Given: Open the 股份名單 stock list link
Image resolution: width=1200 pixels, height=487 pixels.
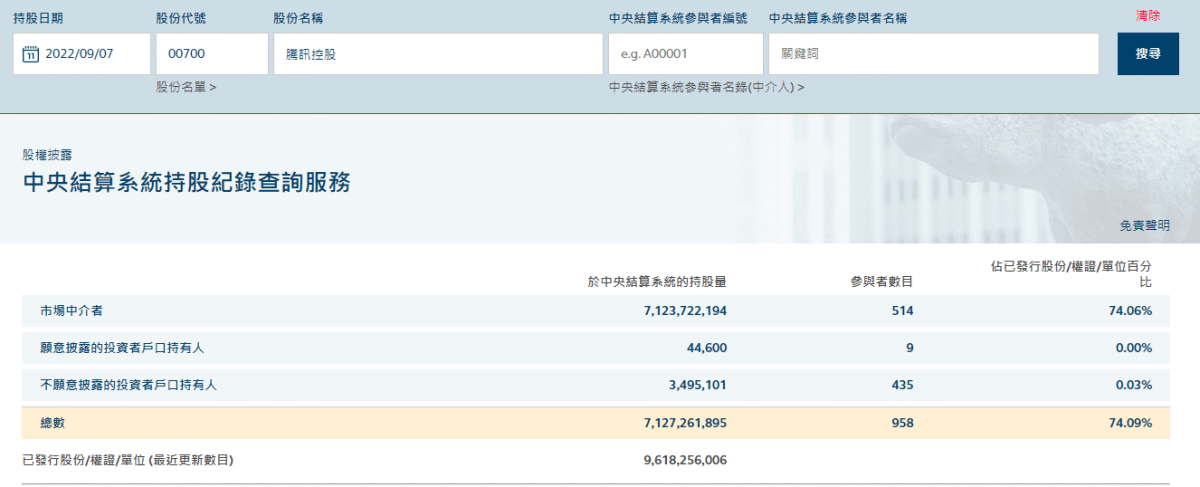Looking at the screenshot, I should pyautogui.click(x=186, y=87).
